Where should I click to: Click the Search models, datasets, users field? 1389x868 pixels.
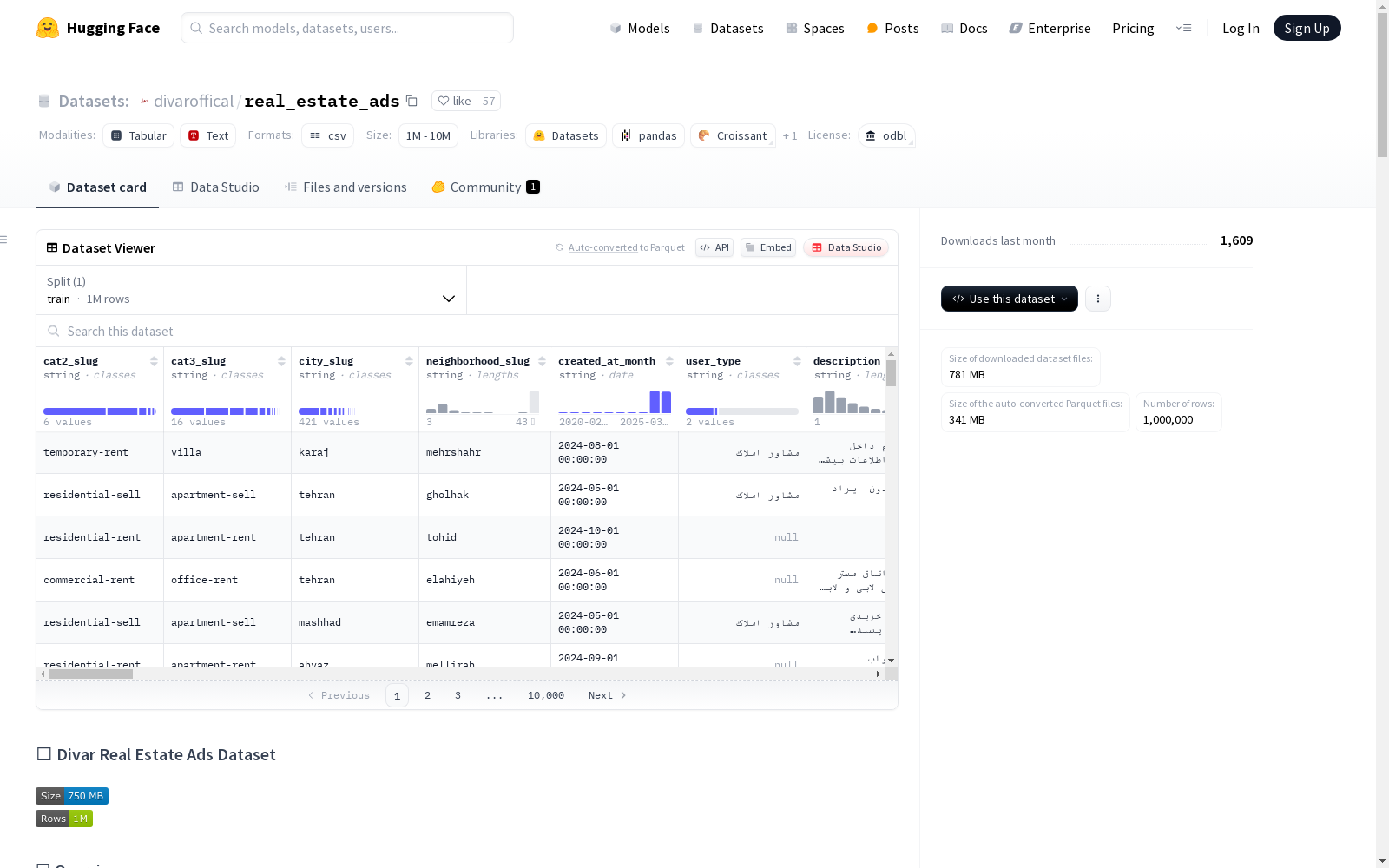[347, 28]
